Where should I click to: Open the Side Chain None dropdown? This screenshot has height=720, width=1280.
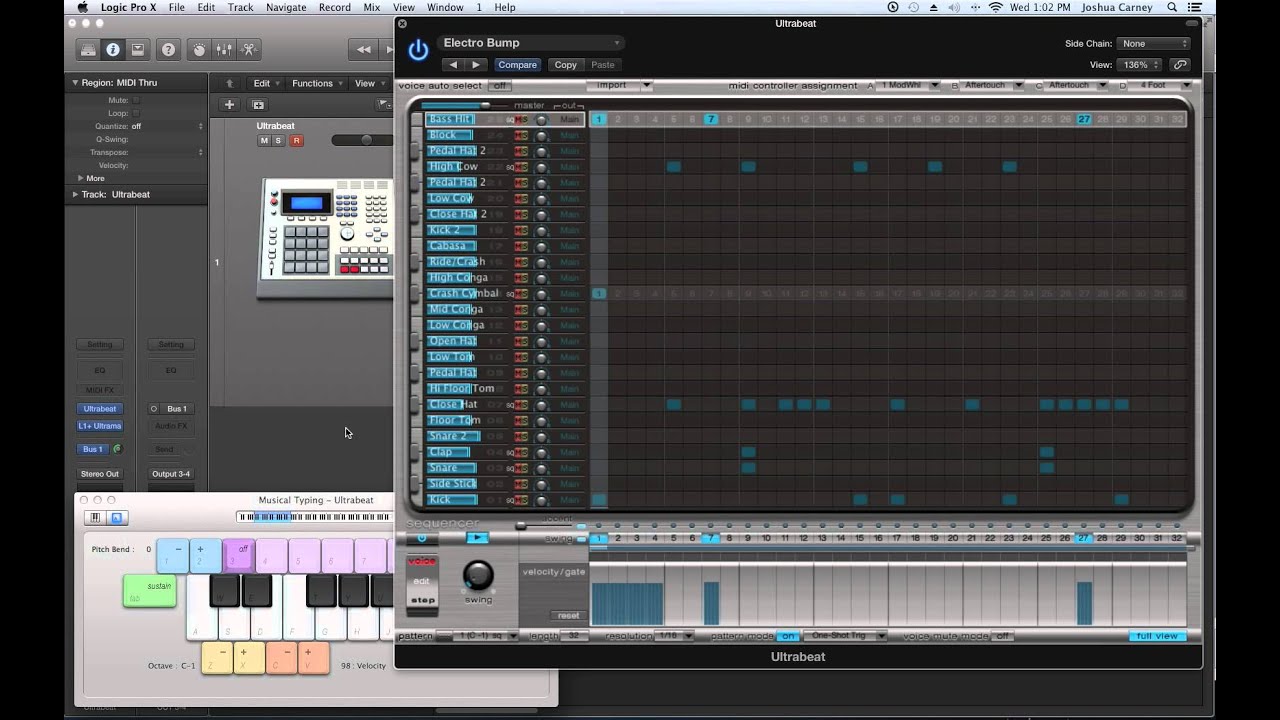tap(1155, 44)
